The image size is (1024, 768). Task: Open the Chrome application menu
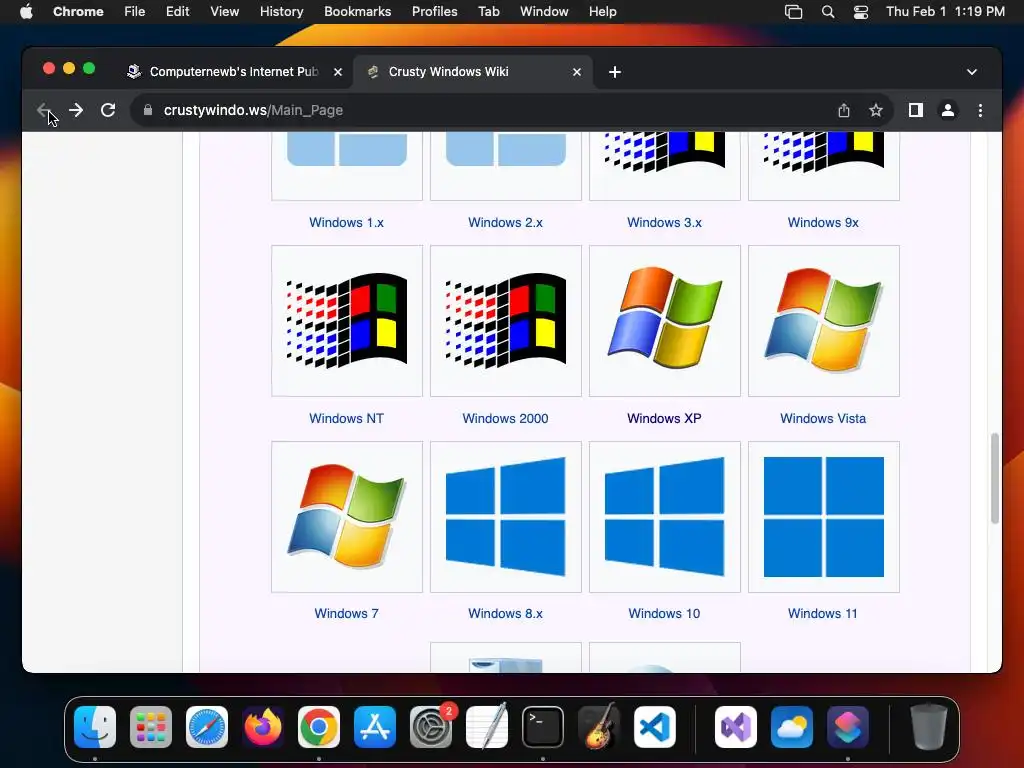(x=78, y=12)
